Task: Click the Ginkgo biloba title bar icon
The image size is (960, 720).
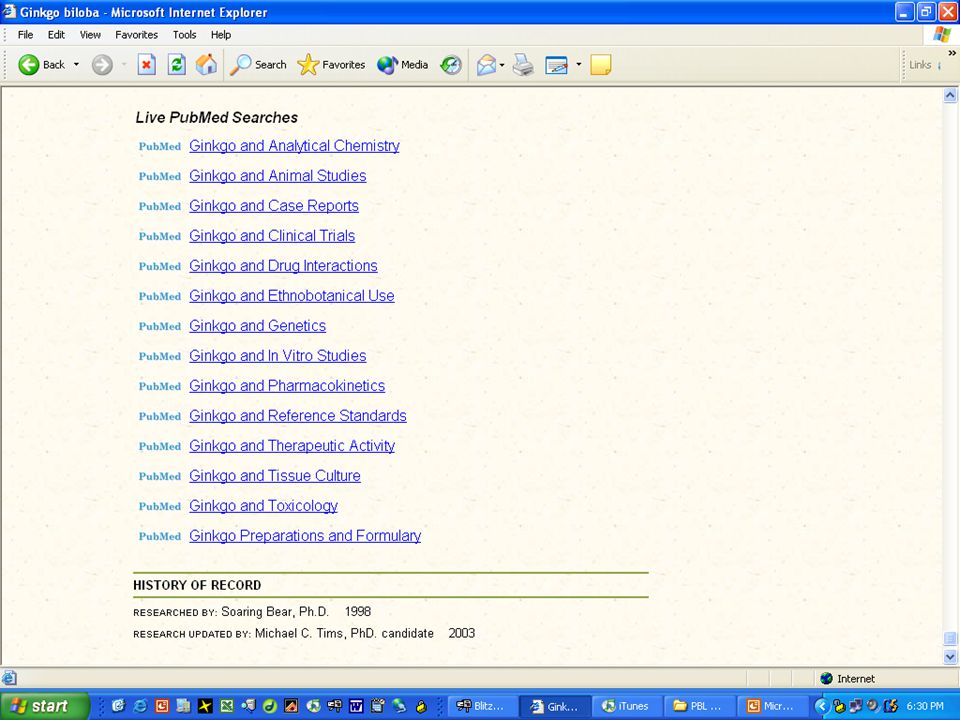Action: (x=9, y=12)
